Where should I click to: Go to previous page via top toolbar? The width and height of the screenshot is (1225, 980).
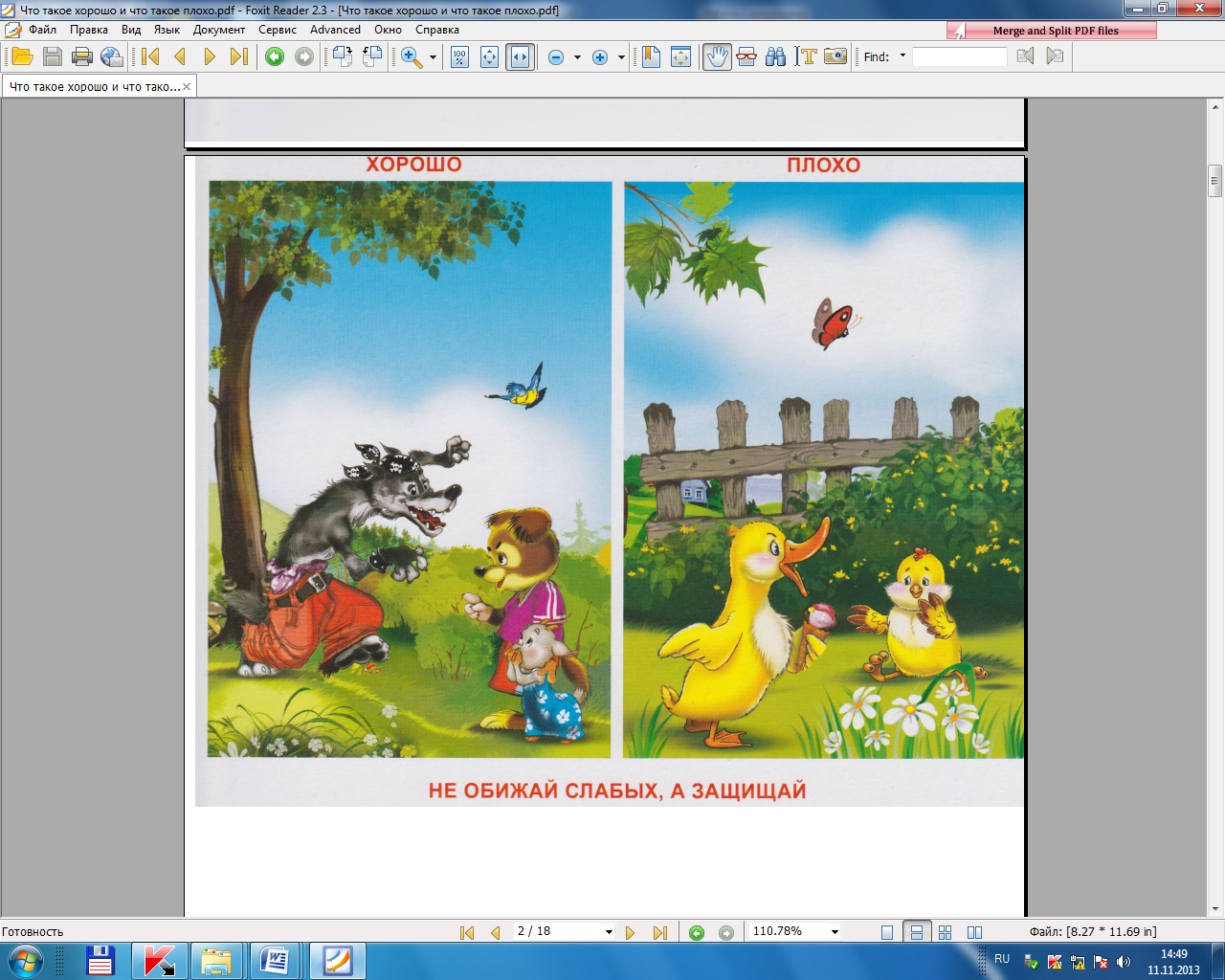(x=180, y=56)
